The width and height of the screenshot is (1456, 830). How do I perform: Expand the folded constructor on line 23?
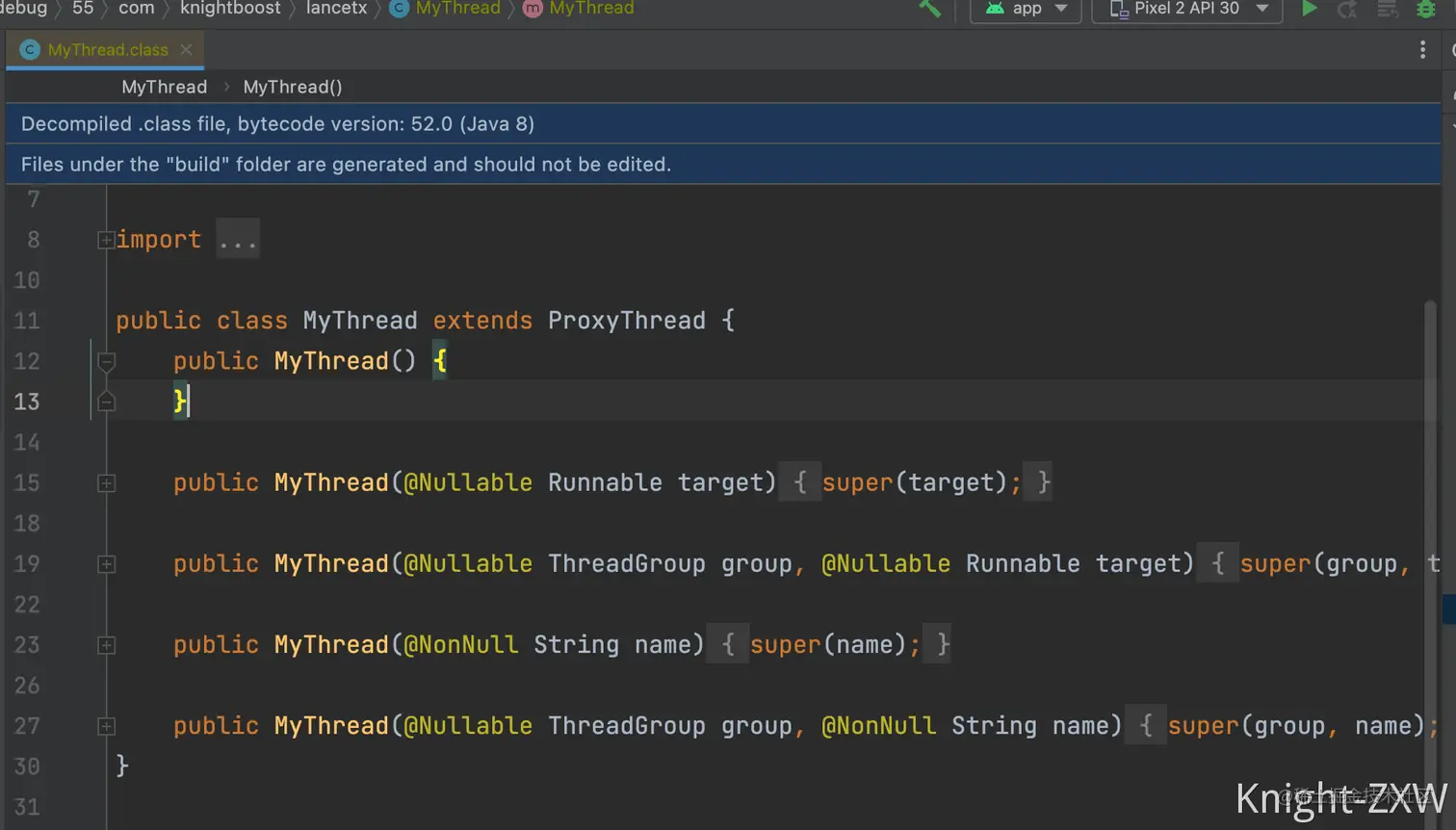pos(106,645)
